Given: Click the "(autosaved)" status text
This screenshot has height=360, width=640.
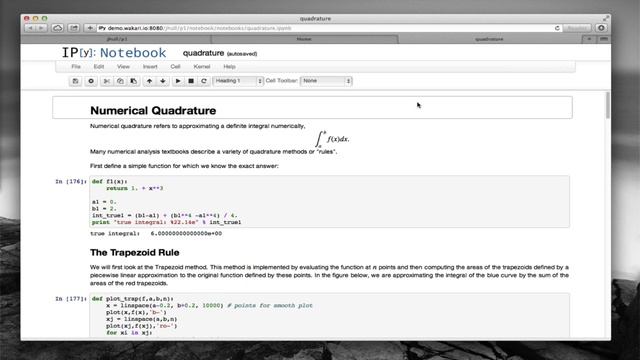Looking at the screenshot, I should (242, 54).
